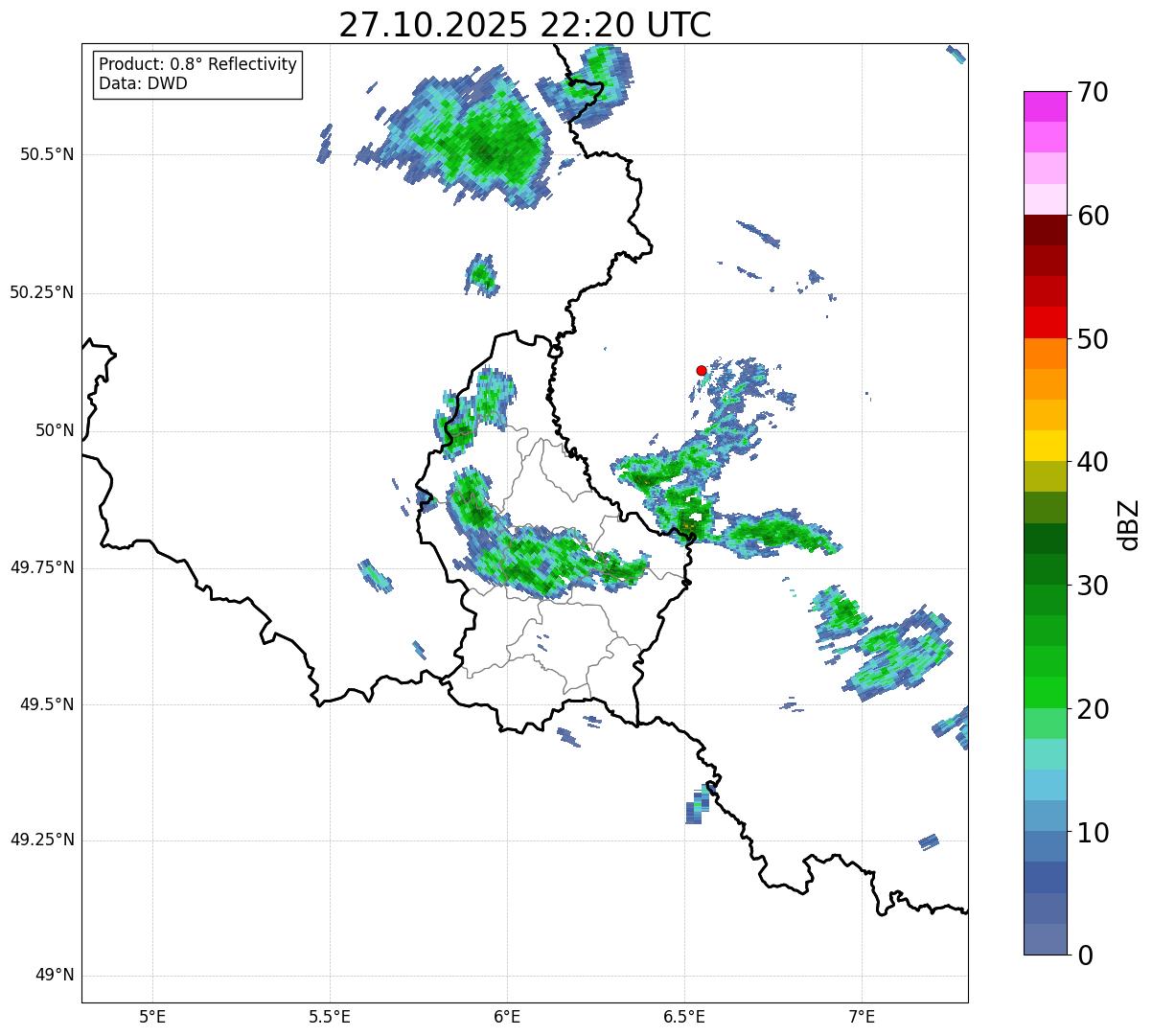Viewport: 1152px width, 1036px height.
Task: Click the "Product: 0.8° Reflectivity" label
Action: tap(198, 64)
